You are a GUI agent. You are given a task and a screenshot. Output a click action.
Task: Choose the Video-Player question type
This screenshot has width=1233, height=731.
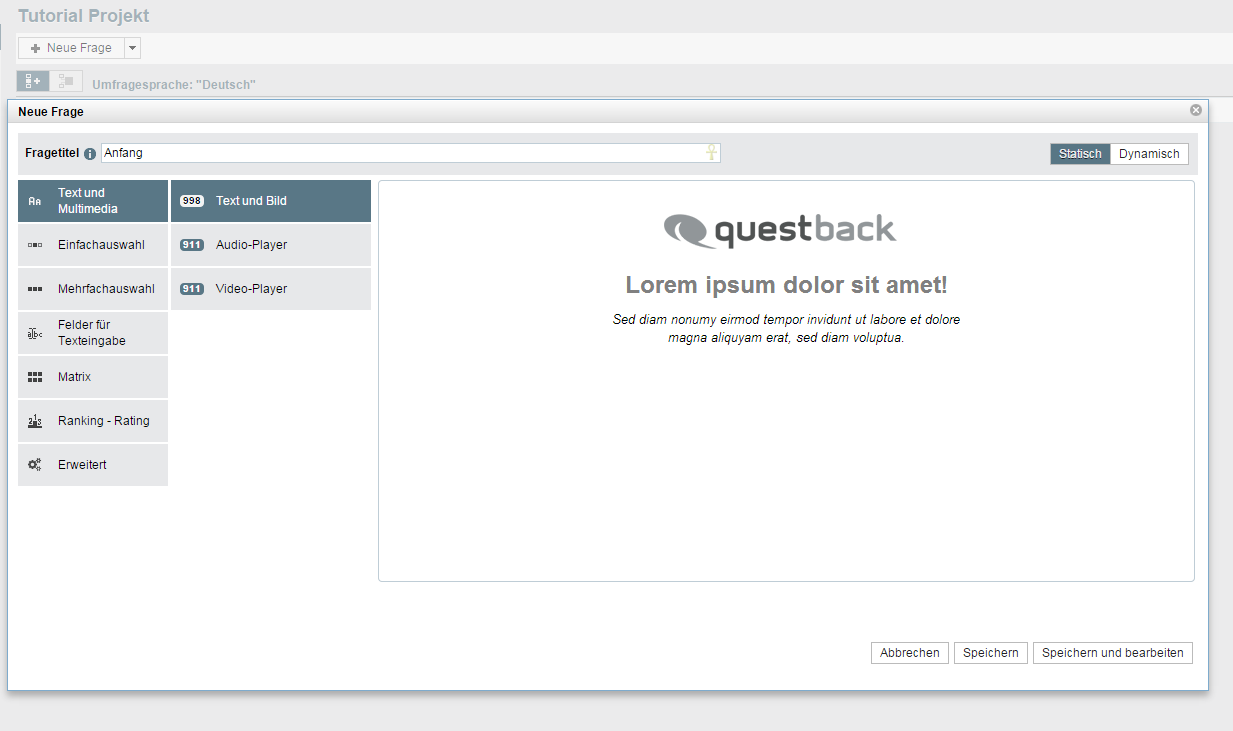point(271,289)
